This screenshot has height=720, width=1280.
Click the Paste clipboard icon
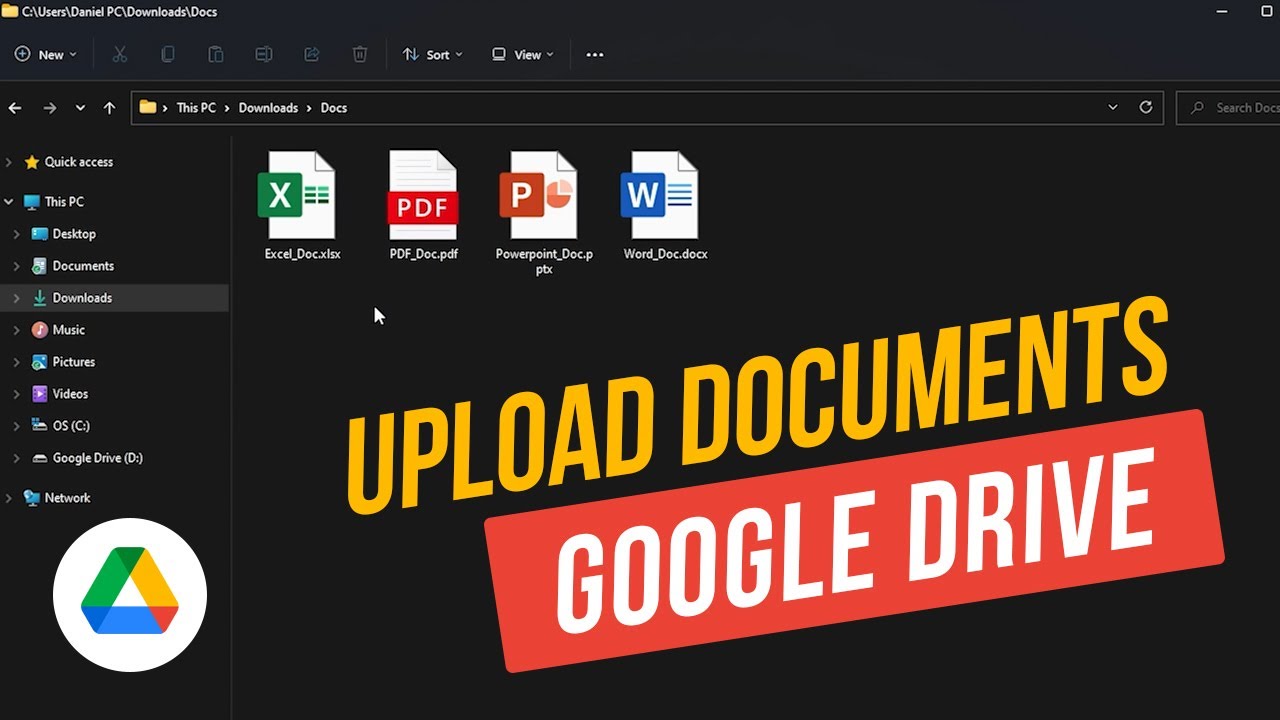click(x=216, y=55)
